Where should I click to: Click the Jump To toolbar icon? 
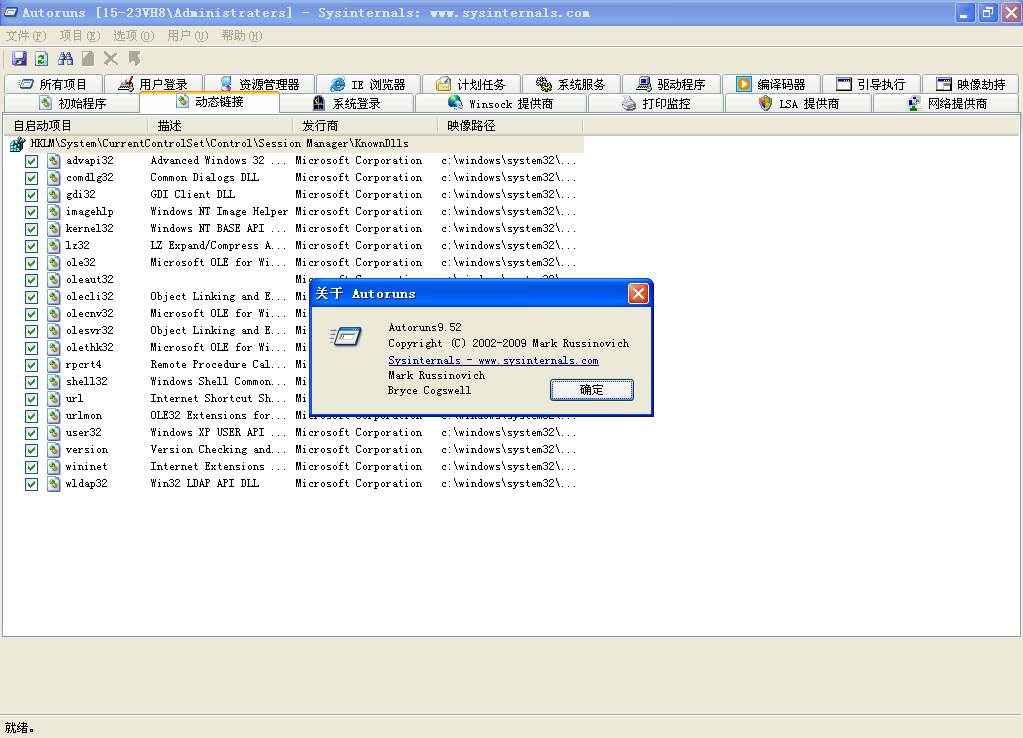click(x=134, y=59)
